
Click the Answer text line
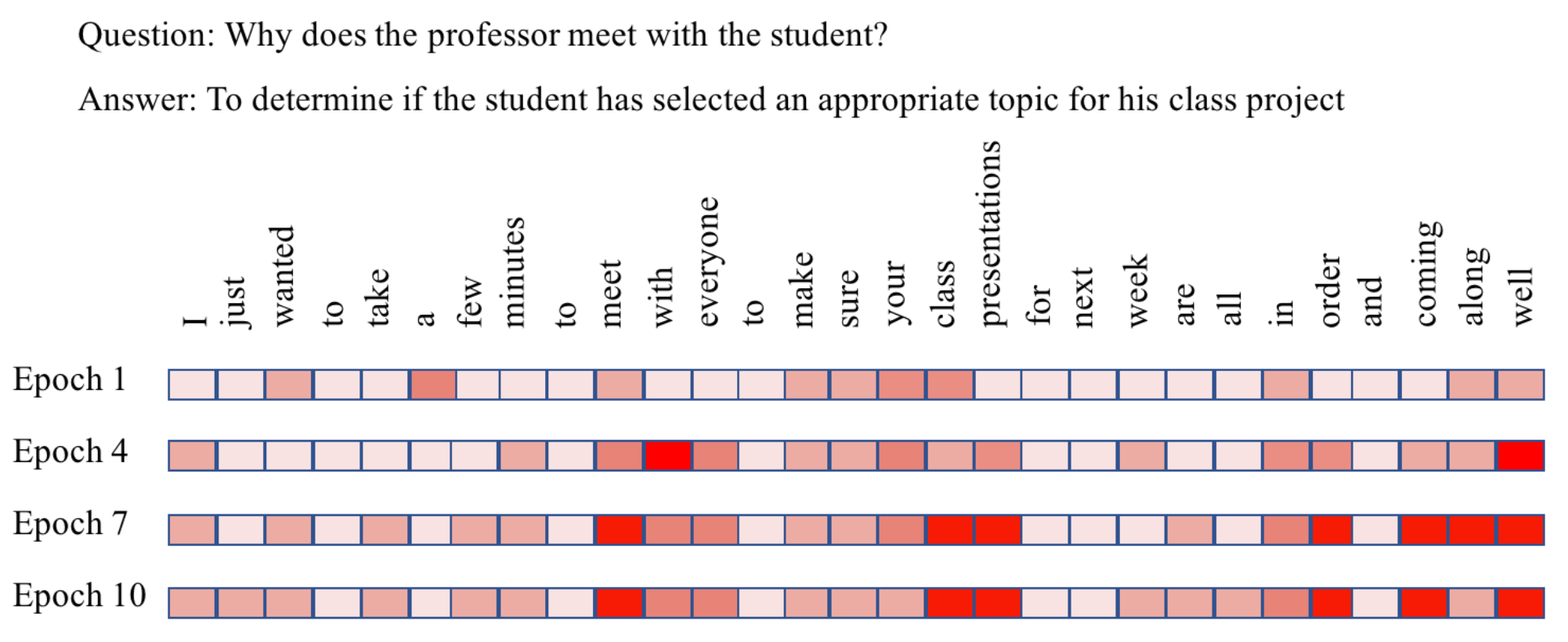(710, 100)
